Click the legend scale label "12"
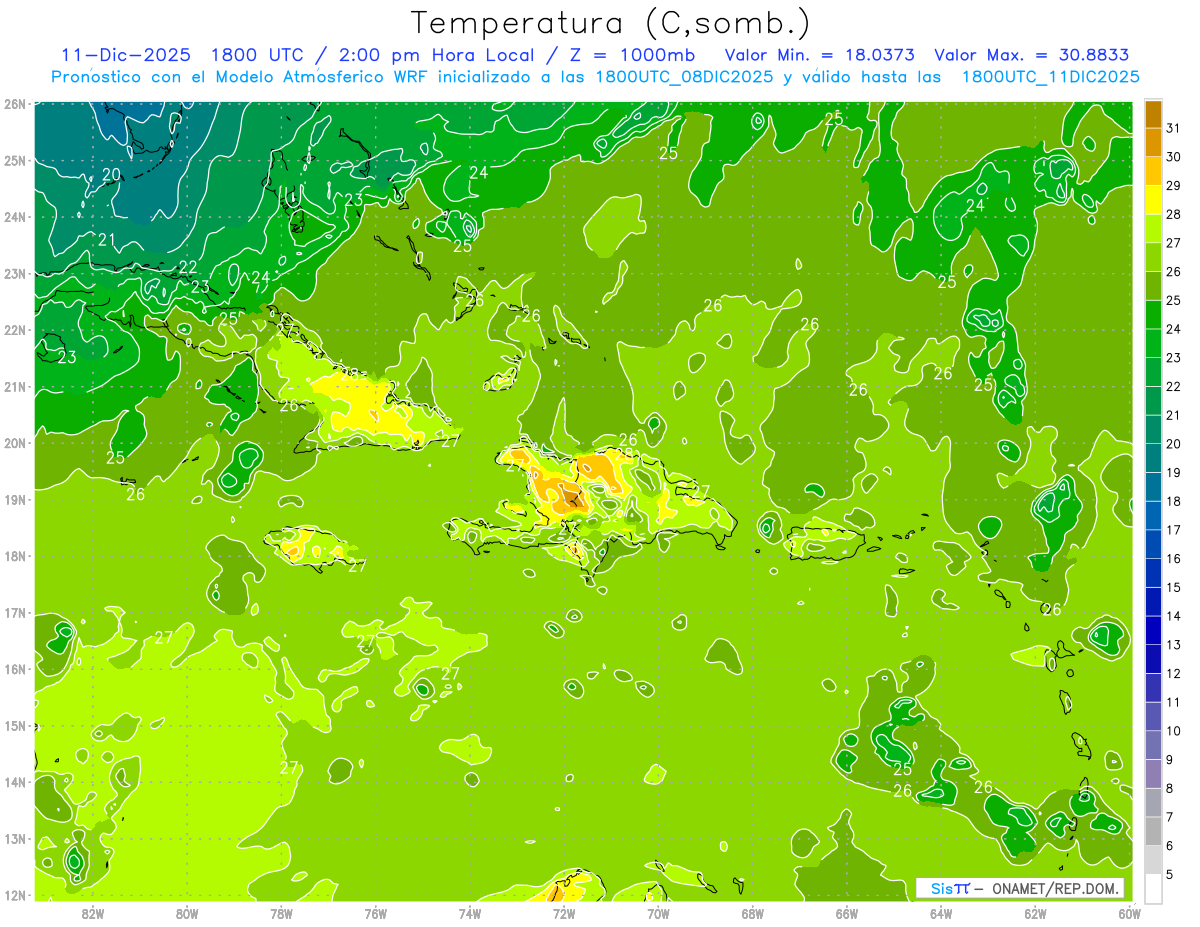Screen dimensions: 1200x927 1174,673
